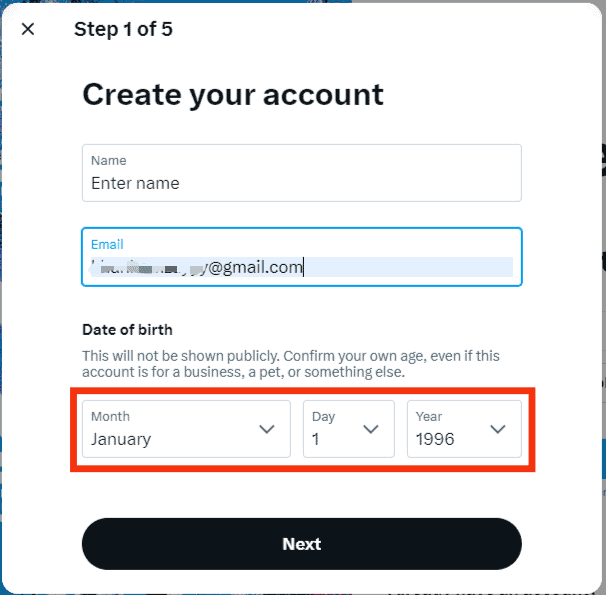
Task: Click the "Day" label above value 1
Action: click(x=323, y=416)
